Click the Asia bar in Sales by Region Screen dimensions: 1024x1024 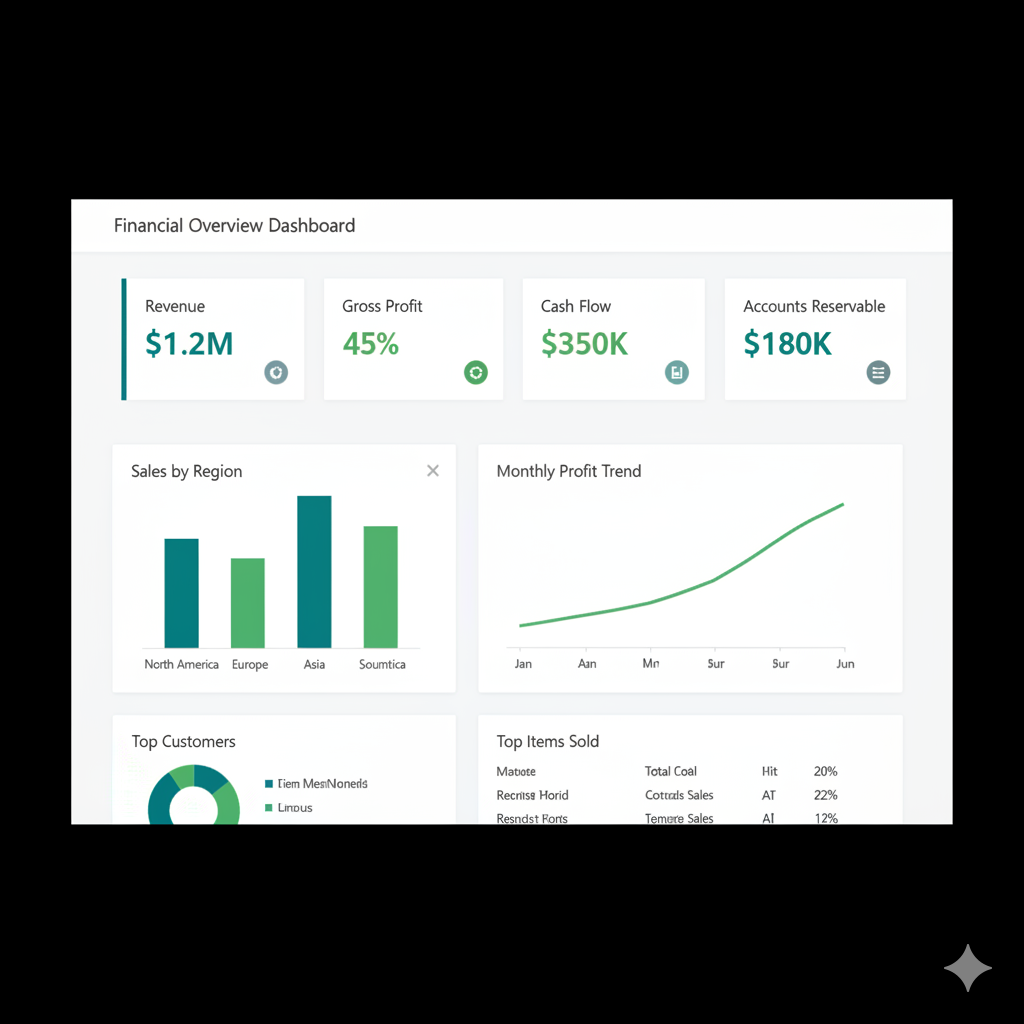(x=314, y=570)
